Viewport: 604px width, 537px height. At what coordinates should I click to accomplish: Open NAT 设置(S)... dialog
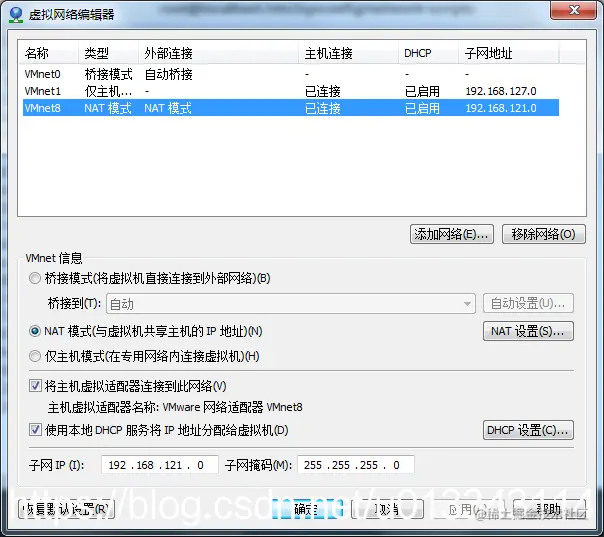528,331
